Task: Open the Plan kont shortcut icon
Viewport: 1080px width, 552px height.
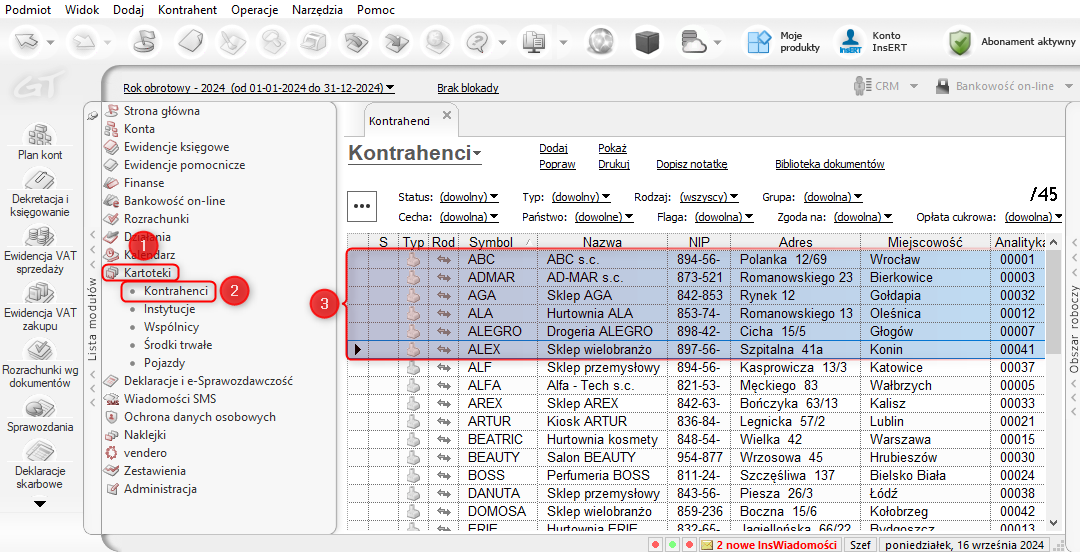Action: tap(40, 135)
